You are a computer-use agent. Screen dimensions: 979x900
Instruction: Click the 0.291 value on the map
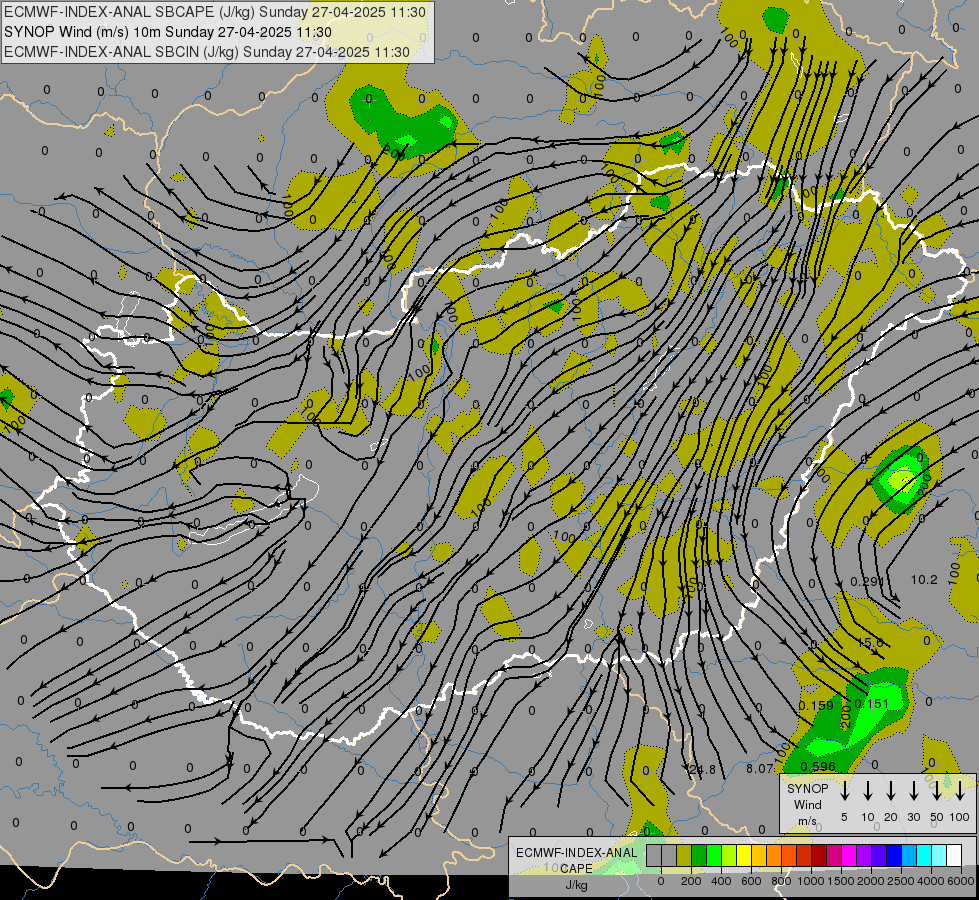(x=867, y=581)
